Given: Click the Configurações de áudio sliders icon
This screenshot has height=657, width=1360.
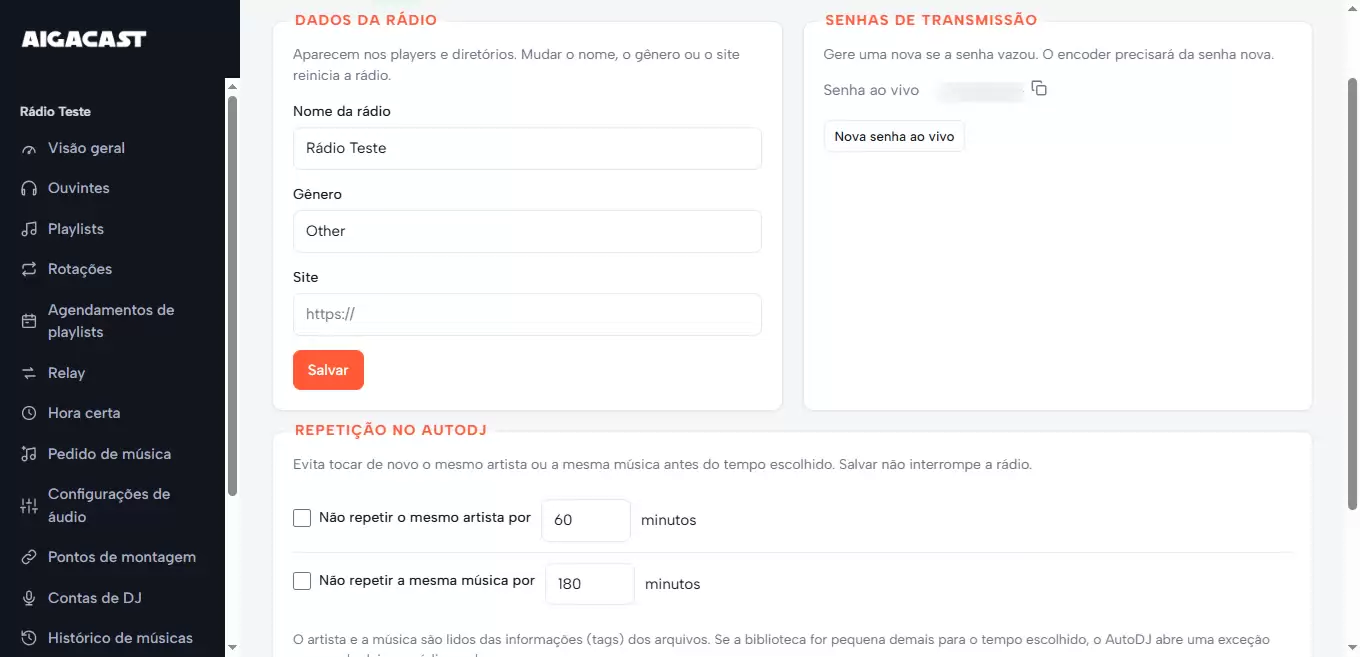Looking at the screenshot, I should point(29,506).
